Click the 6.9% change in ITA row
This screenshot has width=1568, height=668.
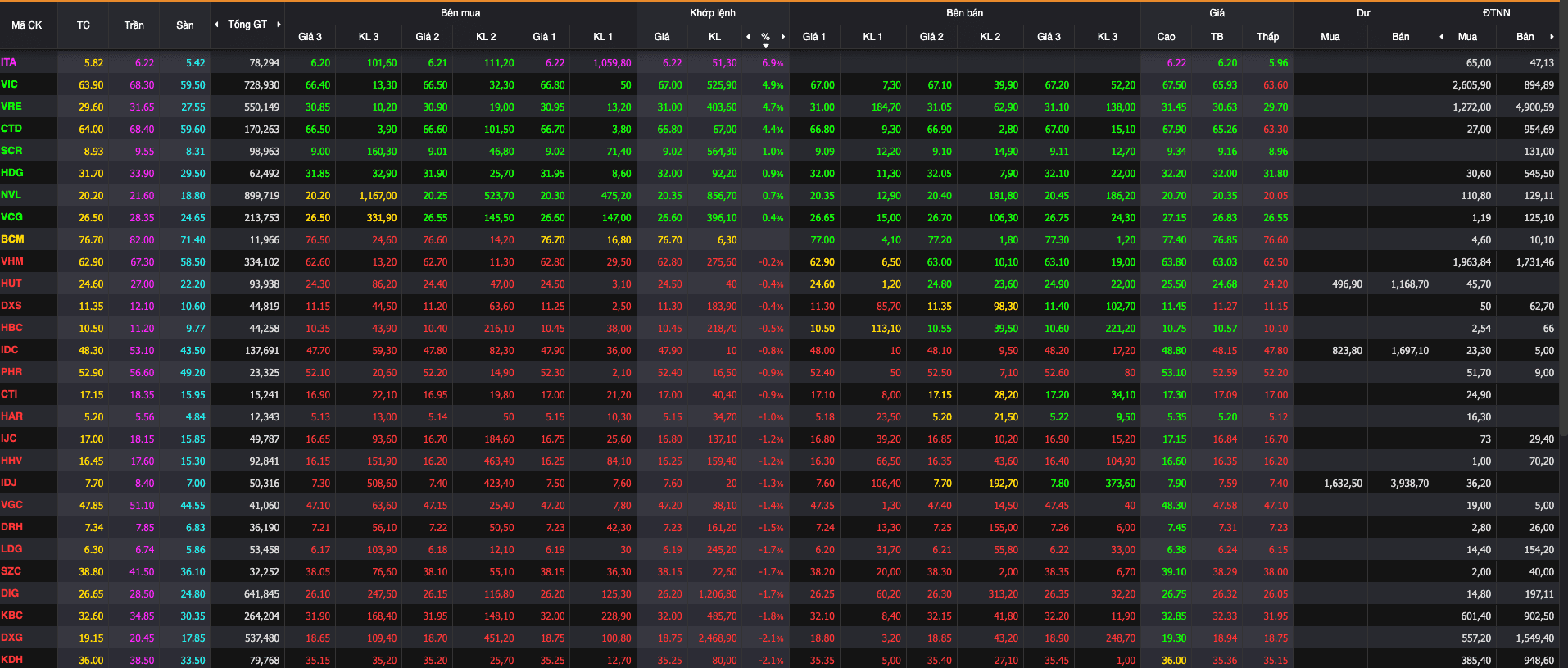click(x=773, y=63)
